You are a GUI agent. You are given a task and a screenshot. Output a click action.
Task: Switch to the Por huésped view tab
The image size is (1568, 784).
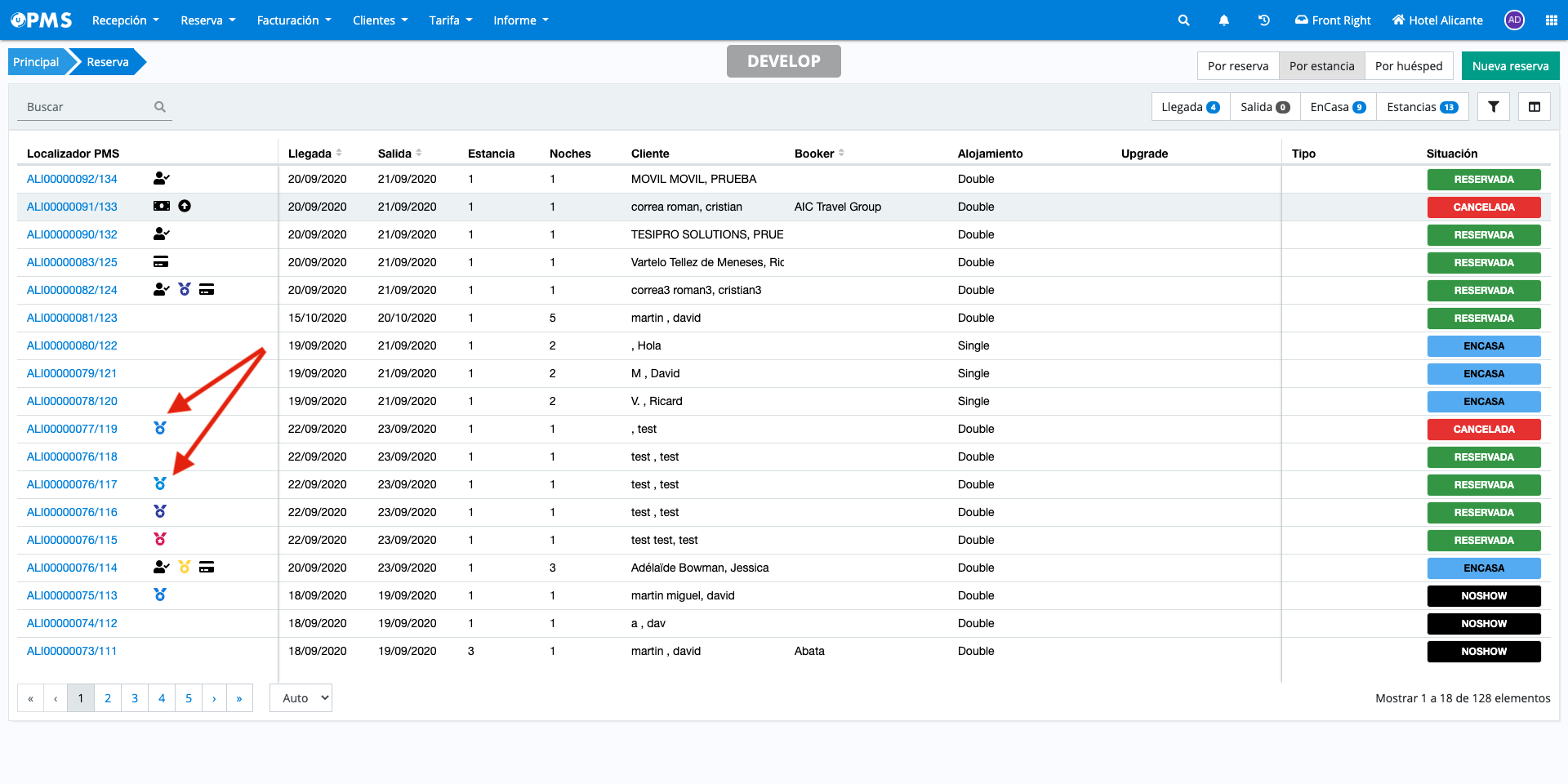(1408, 66)
